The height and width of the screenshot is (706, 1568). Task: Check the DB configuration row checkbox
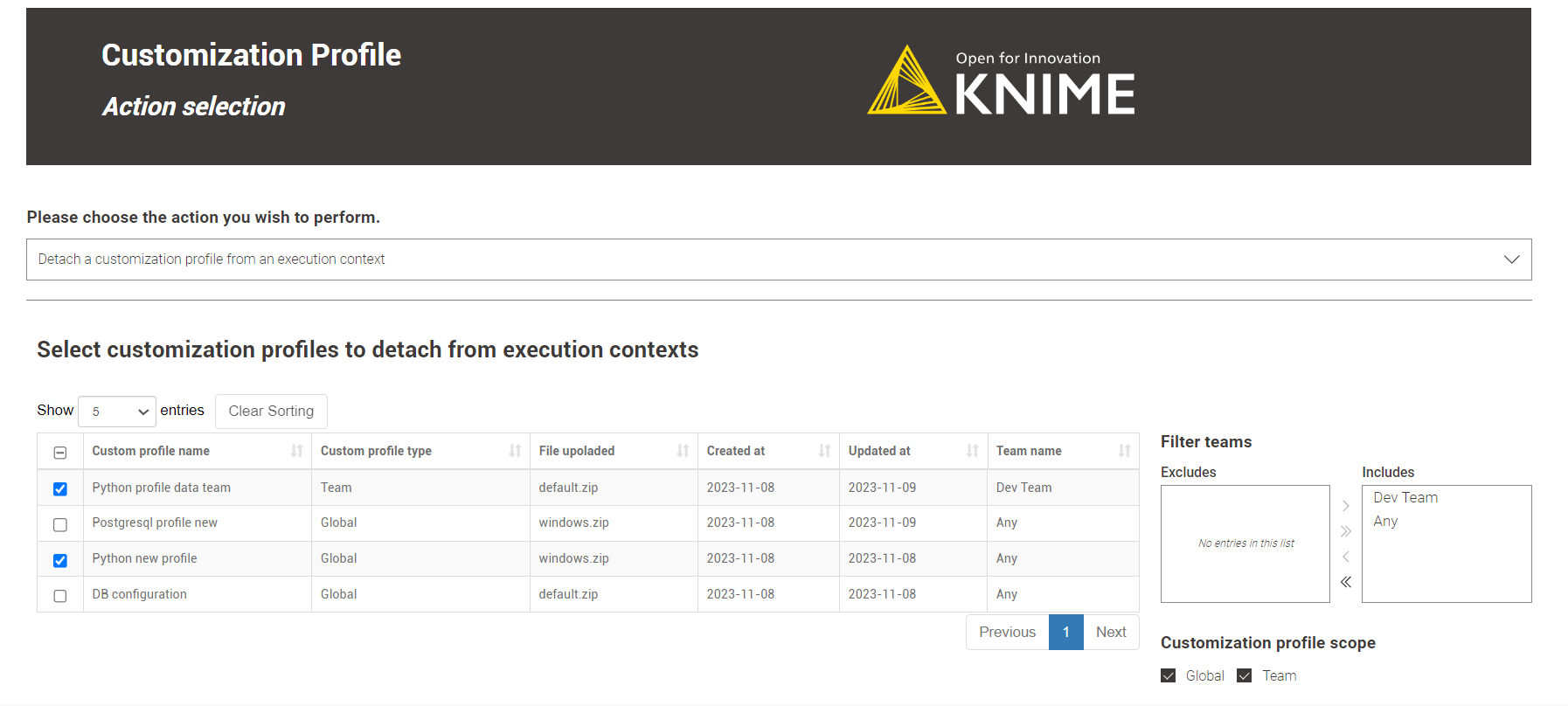click(x=60, y=596)
